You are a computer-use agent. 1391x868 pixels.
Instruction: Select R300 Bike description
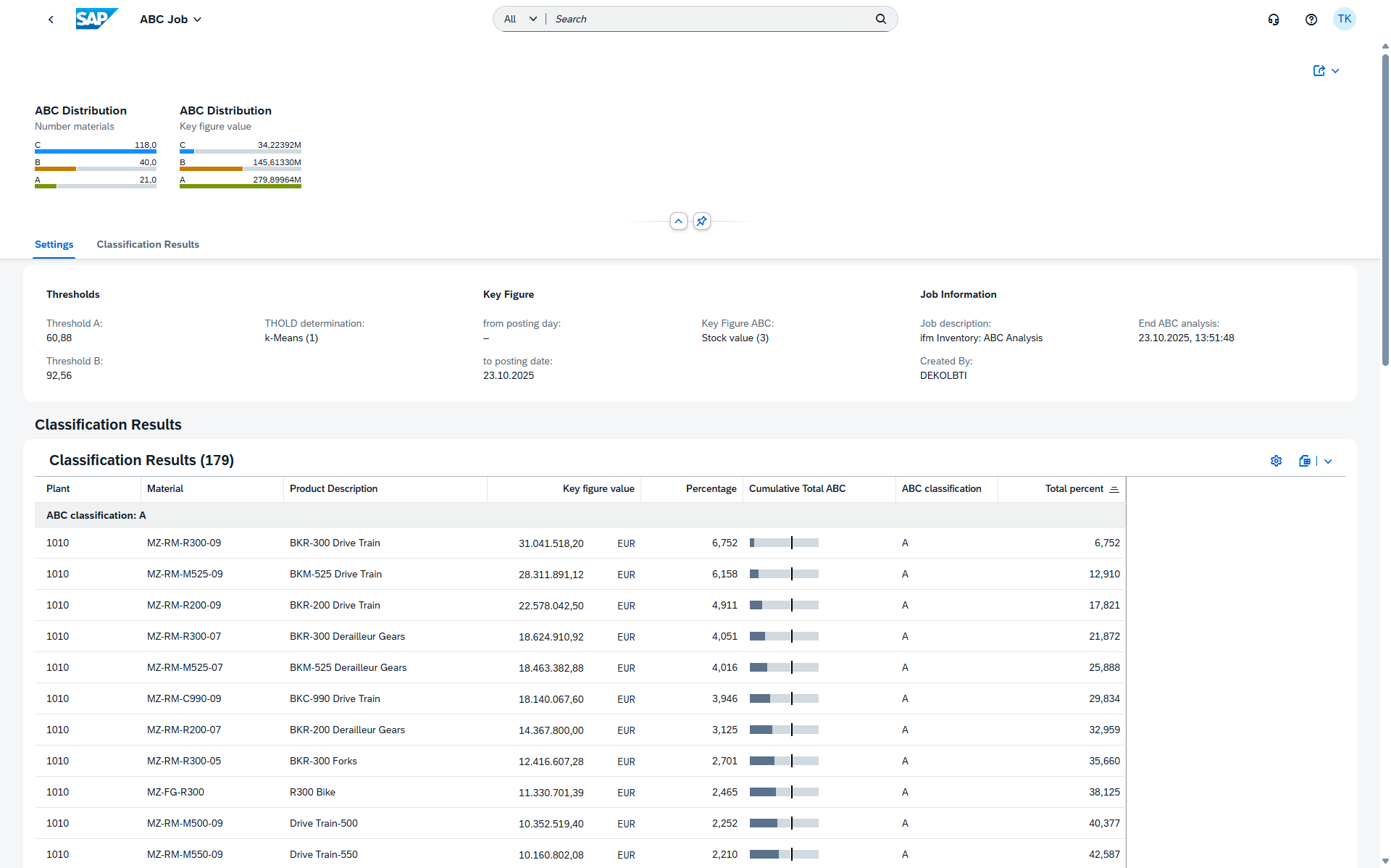click(x=312, y=792)
